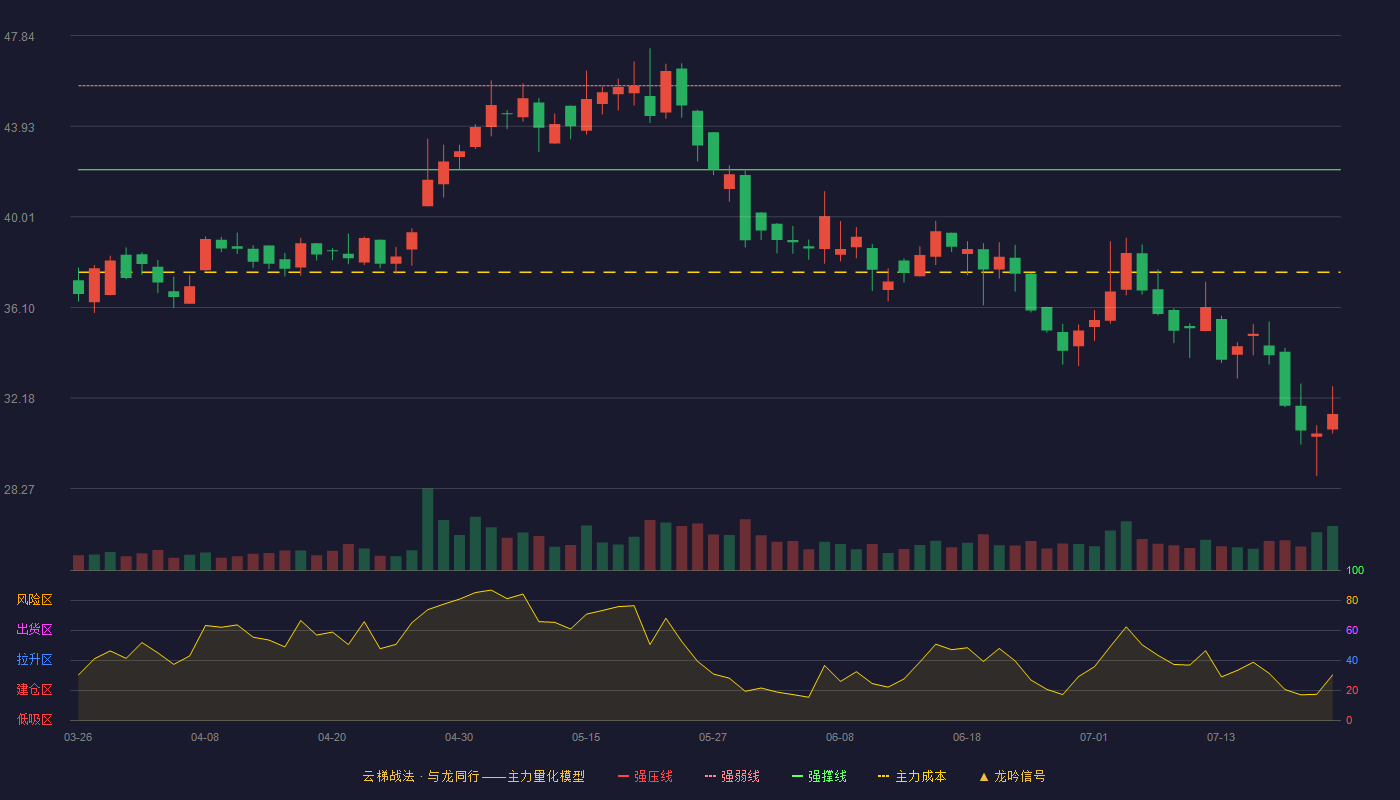Click the 龙吟信号 triangle icon
1400x800 pixels.
[983, 776]
